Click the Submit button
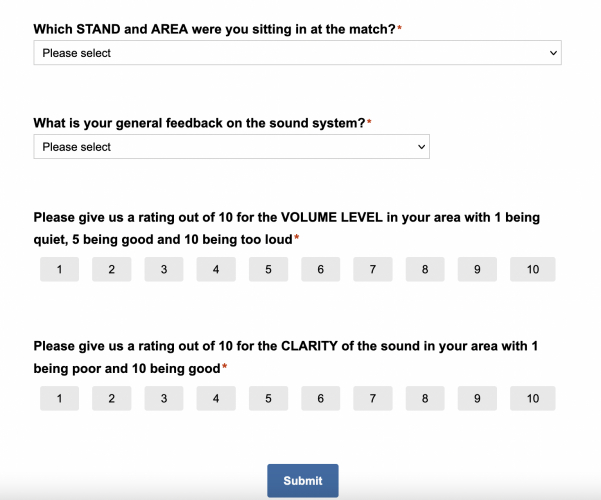Viewport: 601px width, 500px height. [302, 481]
